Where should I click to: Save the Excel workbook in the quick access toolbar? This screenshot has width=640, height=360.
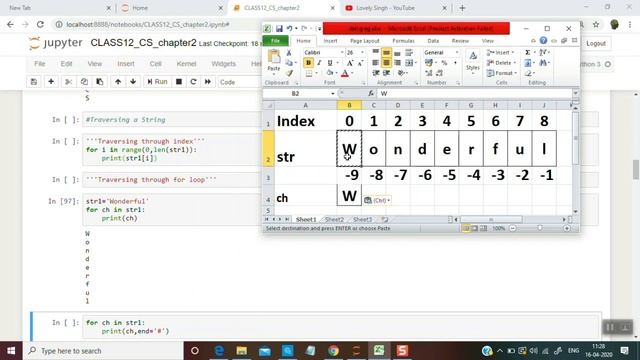point(279,29)
